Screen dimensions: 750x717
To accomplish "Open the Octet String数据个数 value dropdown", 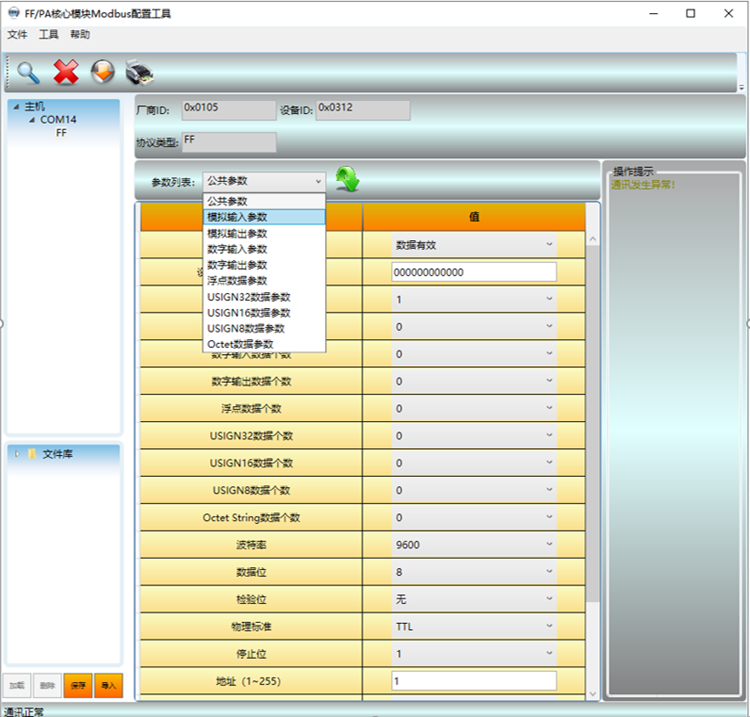I will click(x=474, y=518).
